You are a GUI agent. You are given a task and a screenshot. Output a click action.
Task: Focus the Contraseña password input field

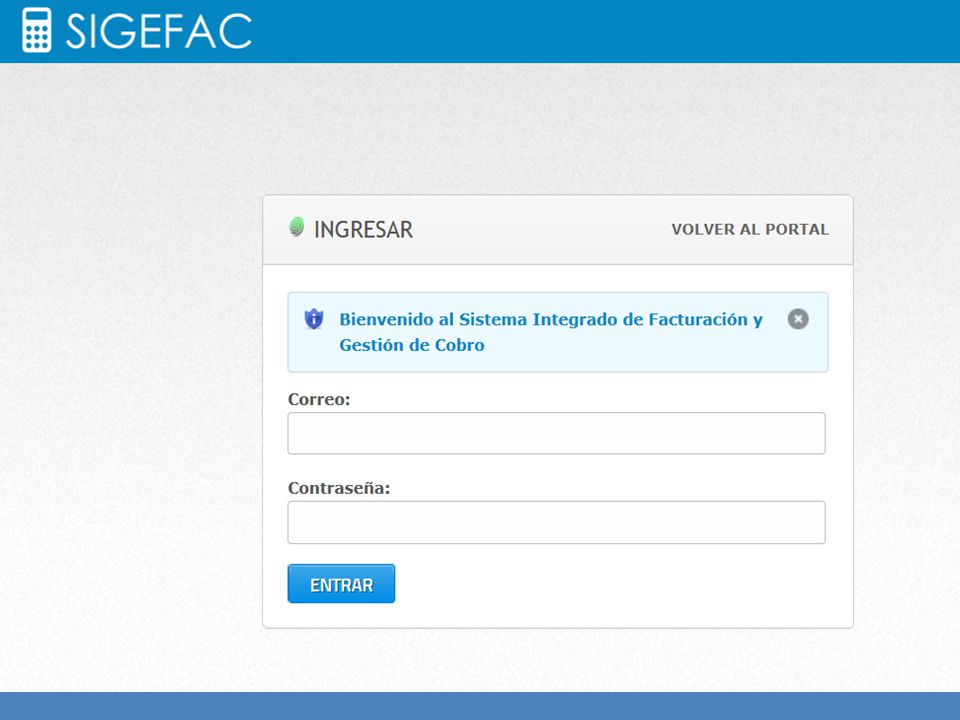tap(557, 523)
